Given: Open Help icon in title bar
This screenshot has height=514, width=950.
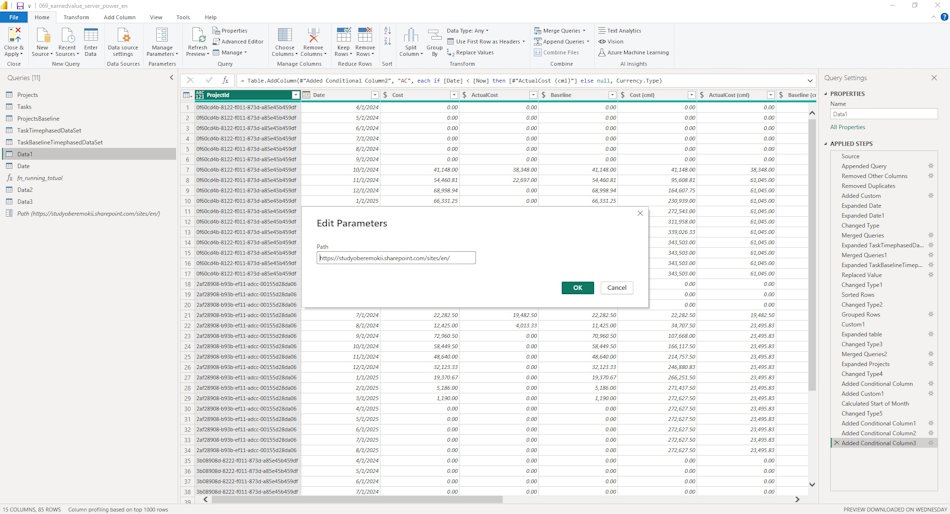Looking at the screenshot, I should (x=943, y=17).
